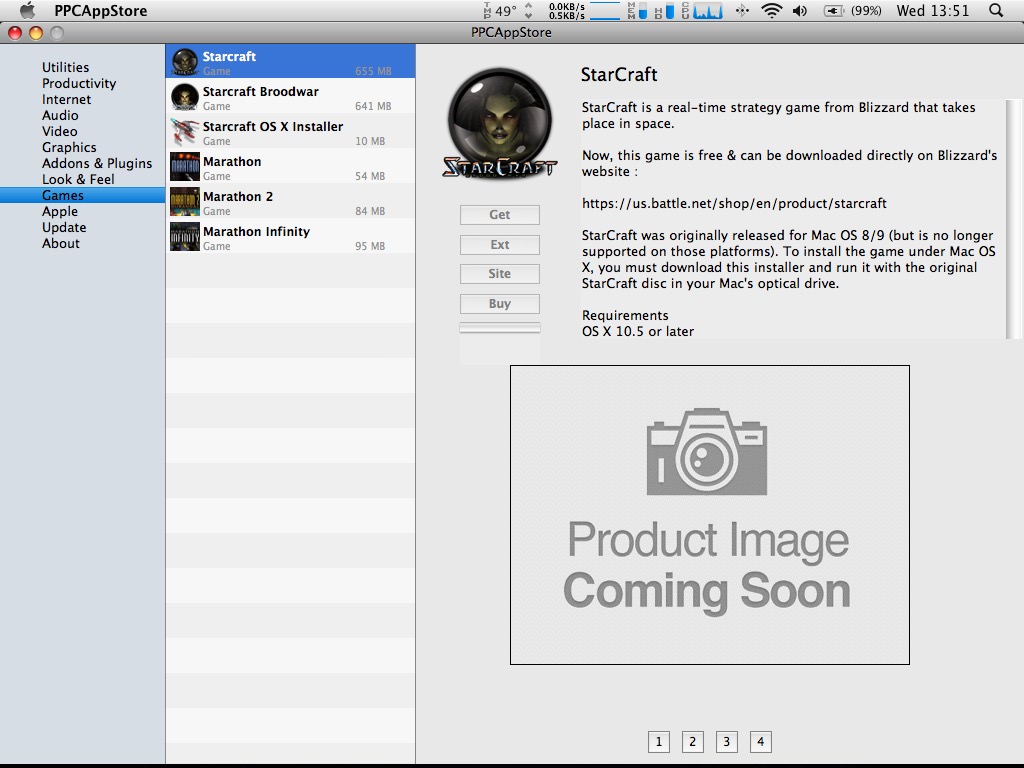Click the Marathon 2 game icon

click(x=185, y=202)
